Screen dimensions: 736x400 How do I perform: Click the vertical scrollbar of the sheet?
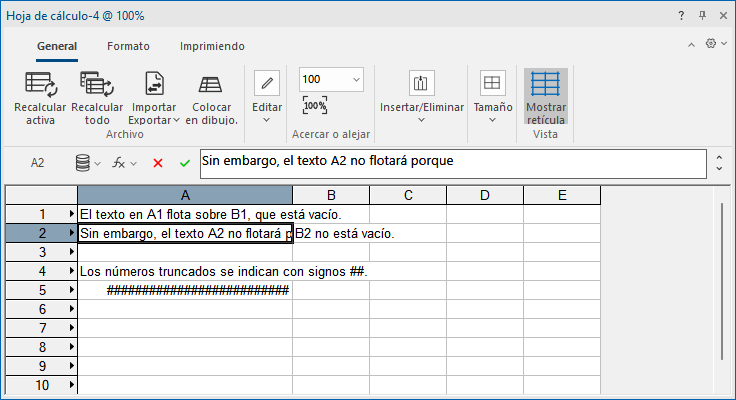point(722,280)
